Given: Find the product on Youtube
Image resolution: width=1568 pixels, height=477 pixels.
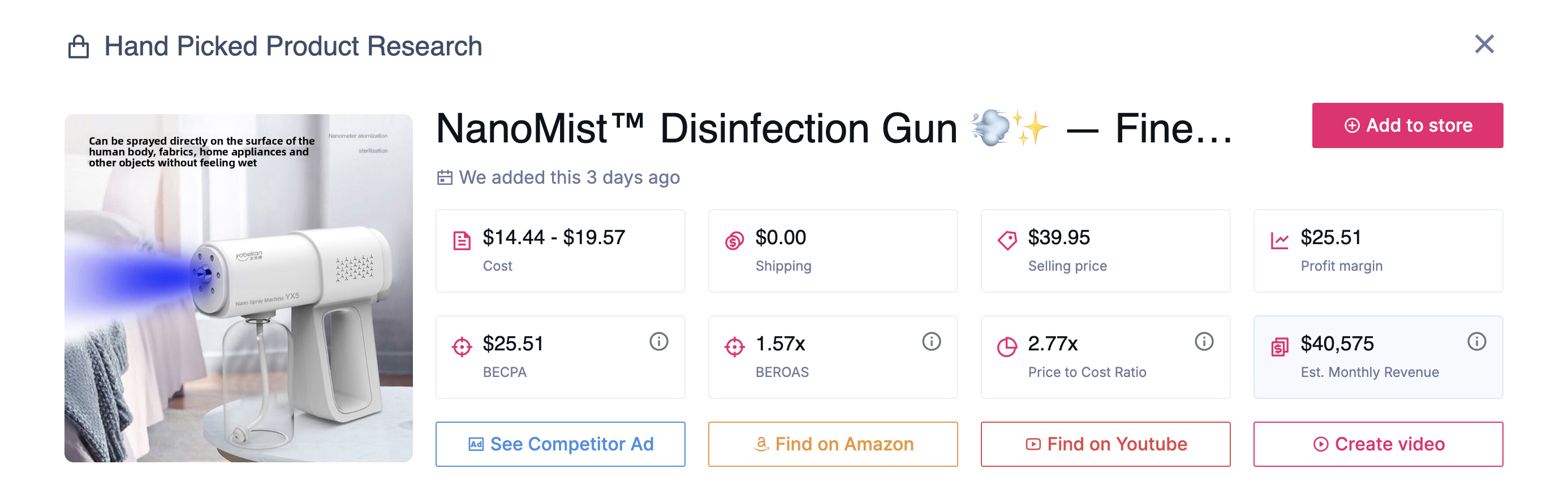Looking at the screenshot, I should coord(1105,444).
